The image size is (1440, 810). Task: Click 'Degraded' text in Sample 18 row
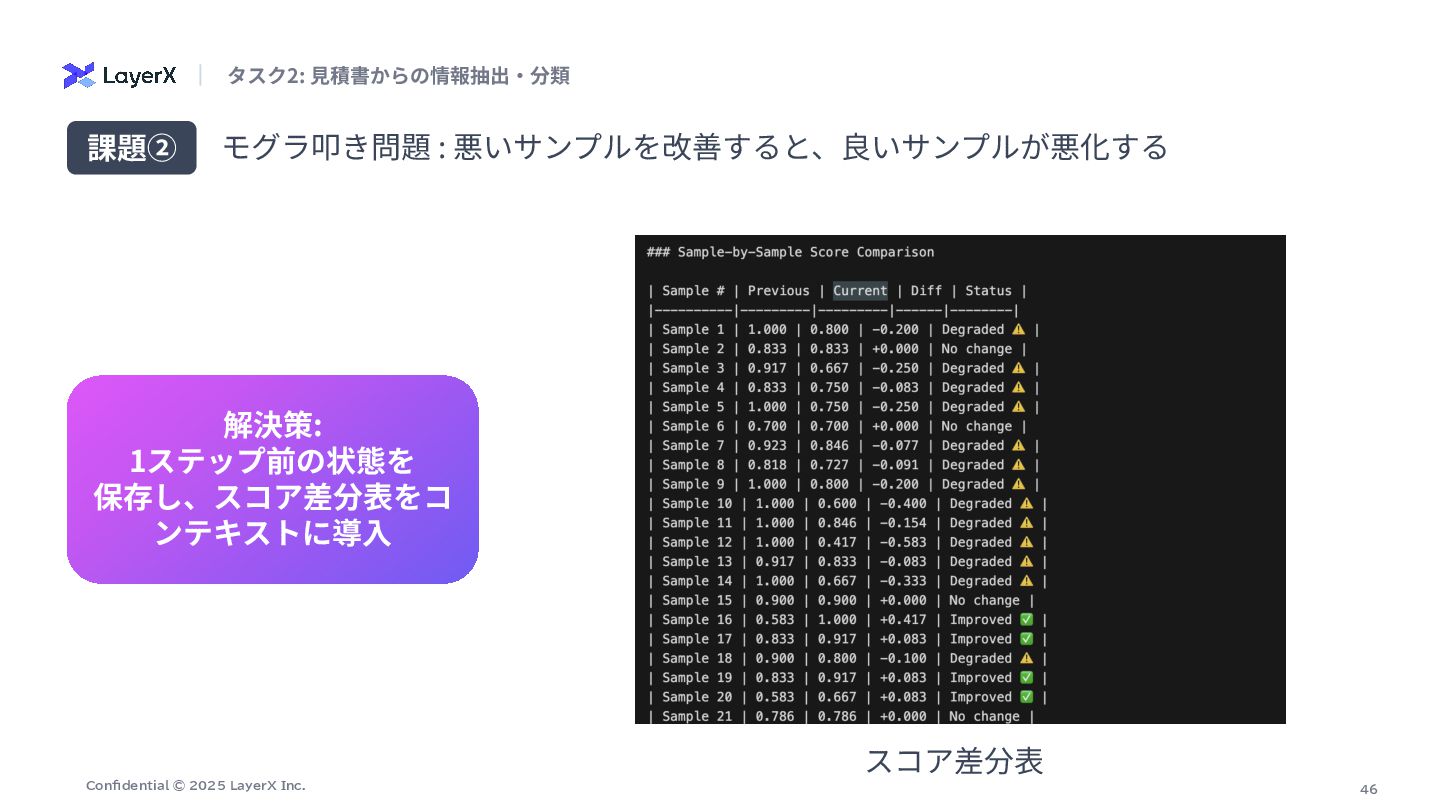point(980,658)
